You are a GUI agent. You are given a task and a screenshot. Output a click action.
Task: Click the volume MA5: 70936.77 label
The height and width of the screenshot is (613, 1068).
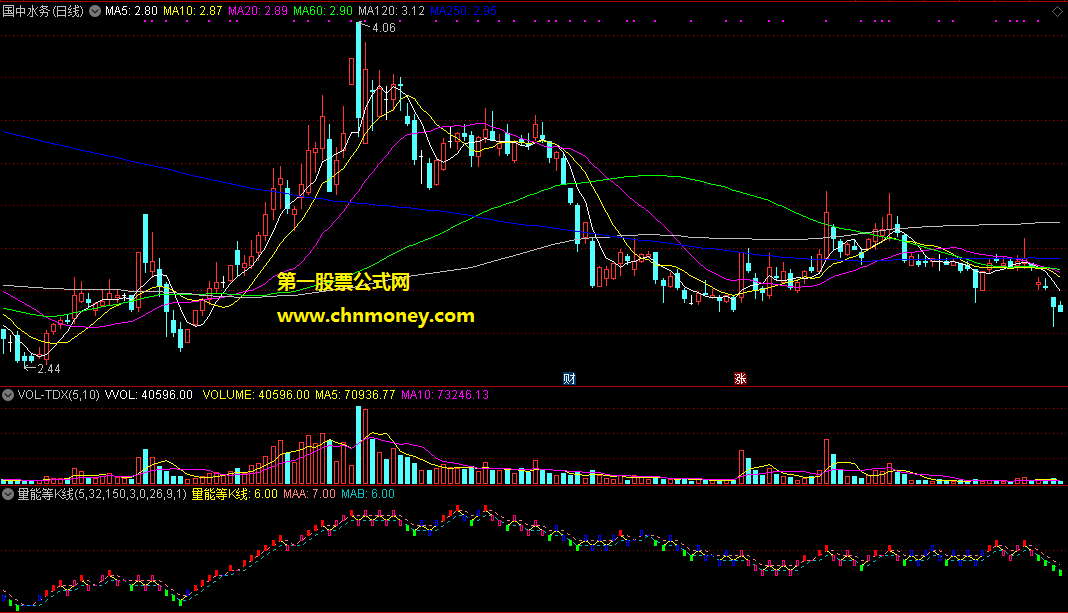point(355,395)
